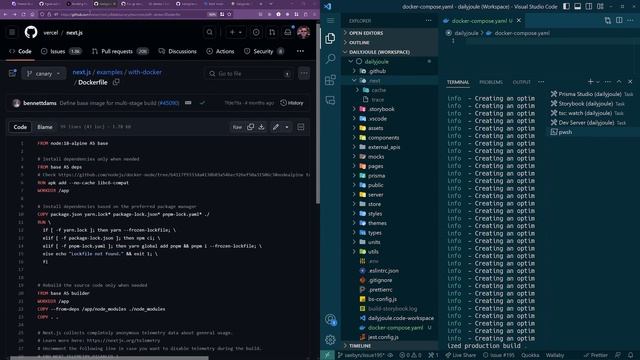The height and width of the screenshot is (360, 640).
Task: Open the GitHub create new plus dropdown
Action: click(x=236, y=32)
